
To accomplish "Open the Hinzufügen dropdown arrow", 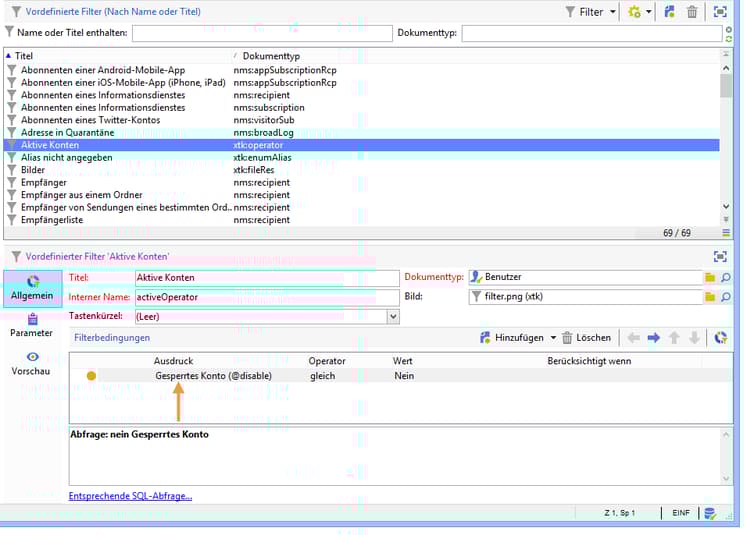I will pos(553,338).
